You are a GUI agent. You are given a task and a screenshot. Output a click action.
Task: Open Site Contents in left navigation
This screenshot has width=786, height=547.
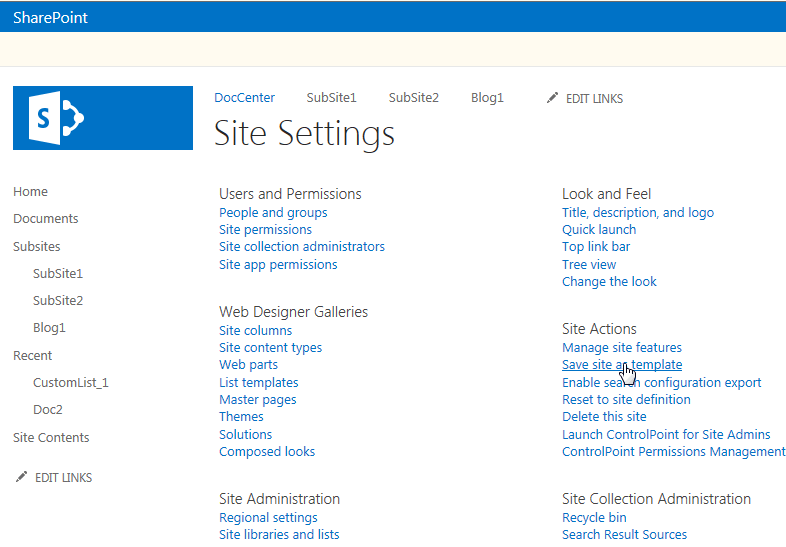51,438
